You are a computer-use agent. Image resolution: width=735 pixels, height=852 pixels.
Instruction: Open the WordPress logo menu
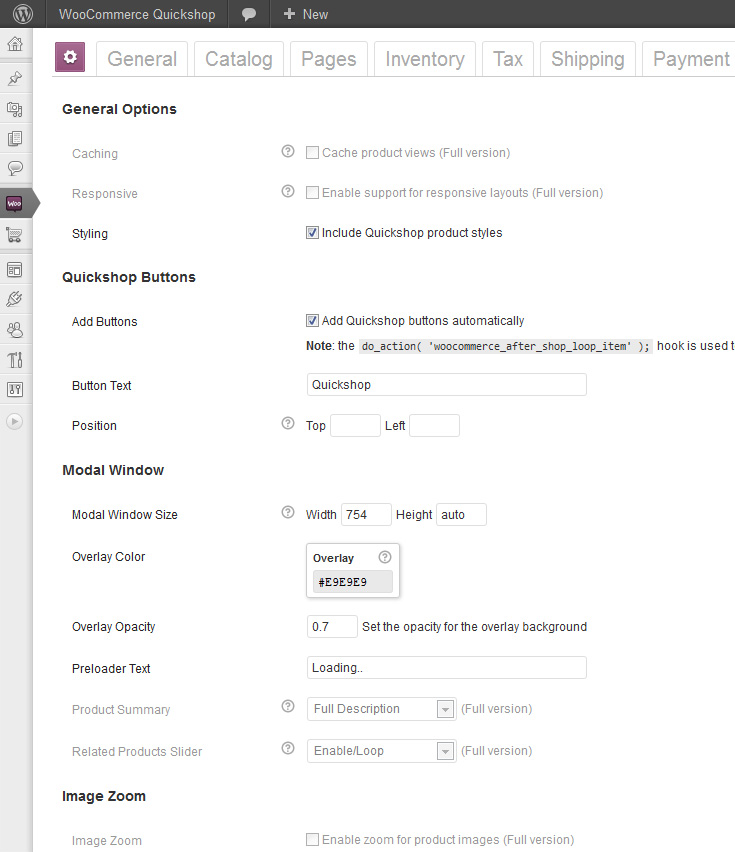point(22,14)
